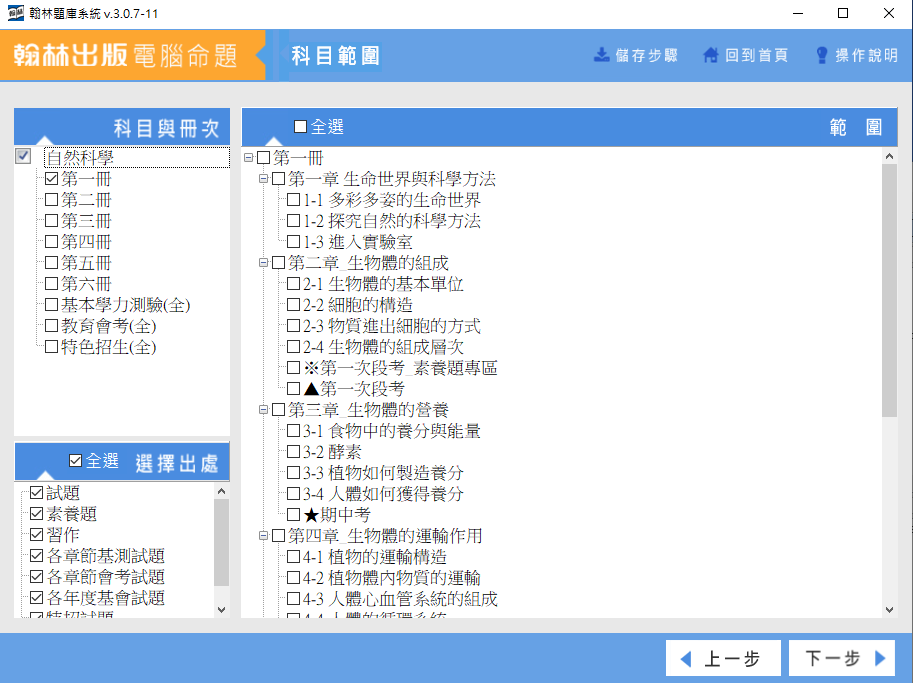Screen dimensions: 913x683
Task: Check 4-2 植物體內物質的運輸 box
Action: [293, 578]
